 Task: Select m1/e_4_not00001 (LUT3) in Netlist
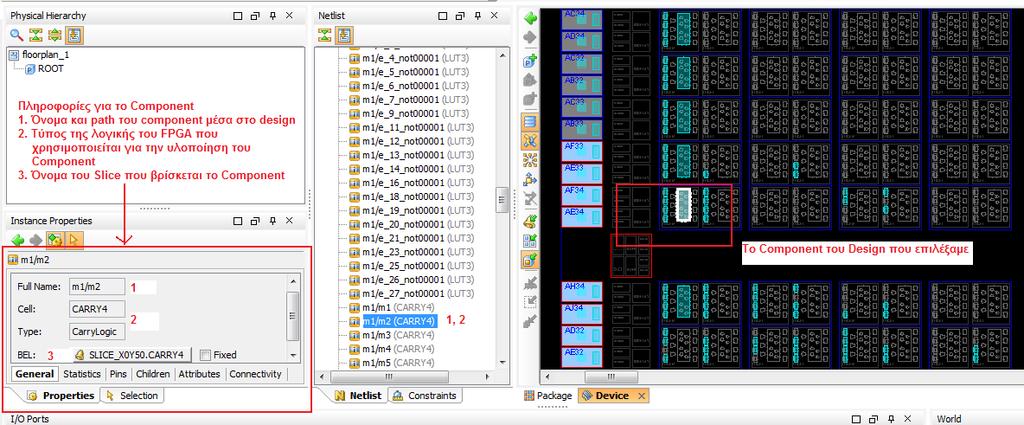point(415,58)
